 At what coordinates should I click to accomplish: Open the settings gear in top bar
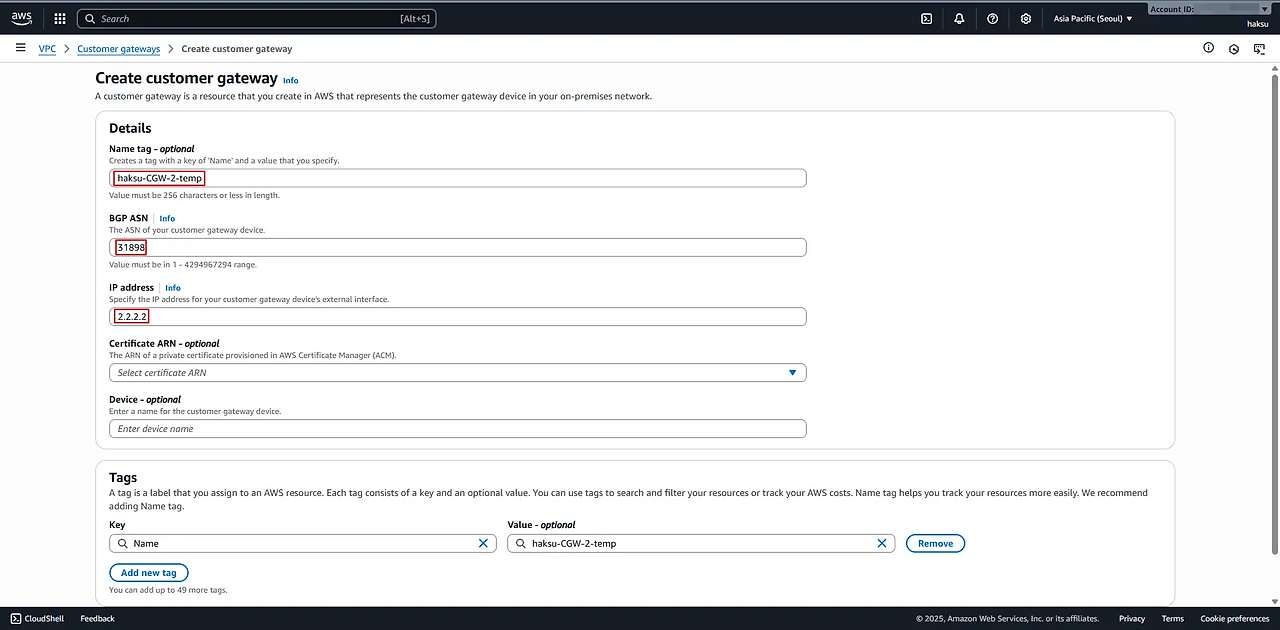click(x=1025, y=18)
